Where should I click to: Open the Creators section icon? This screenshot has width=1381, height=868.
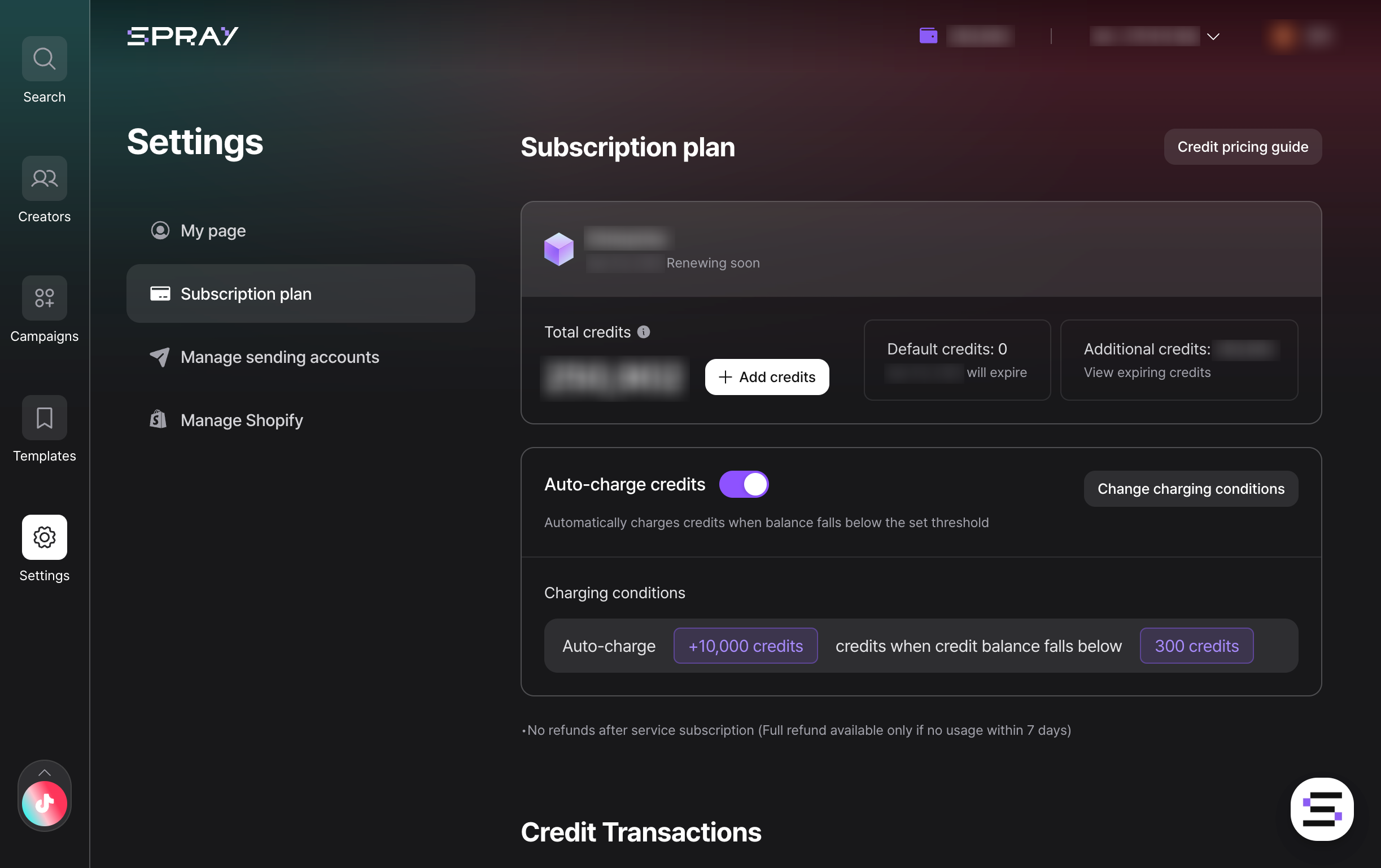pos(44,178)
